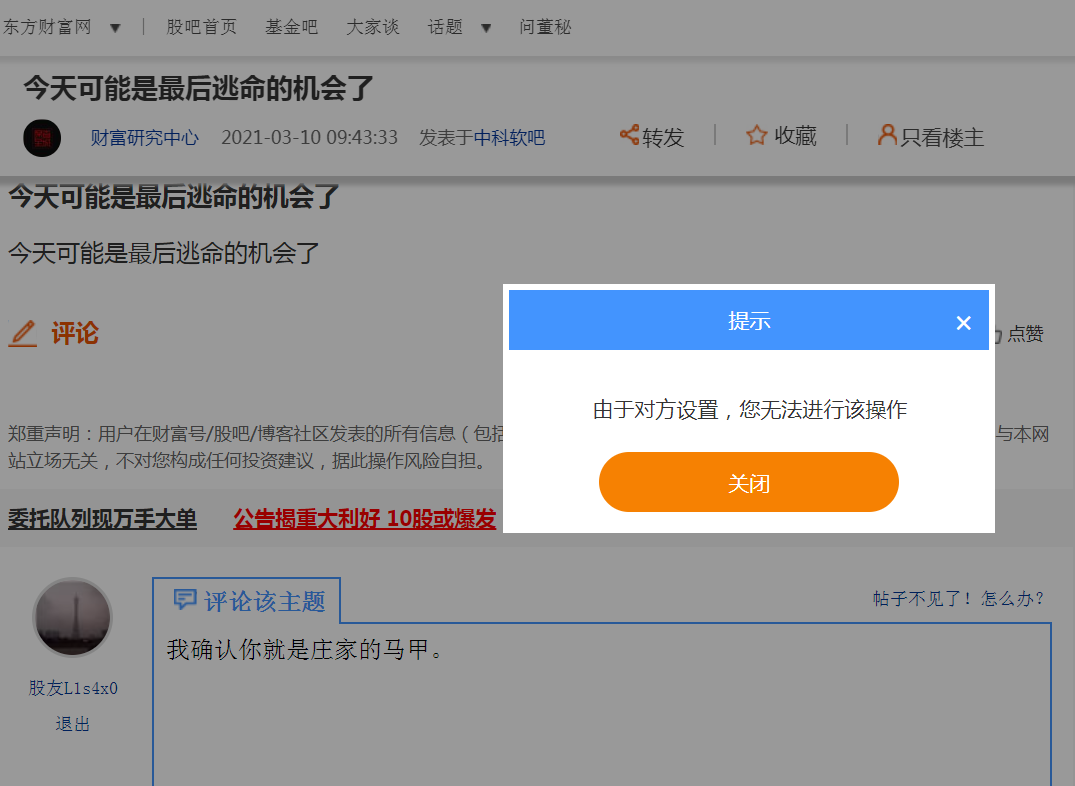1075x786 pixels.
Task: Open the red 公告揭重大利好 10股或爆发 link
Action: 364,519
